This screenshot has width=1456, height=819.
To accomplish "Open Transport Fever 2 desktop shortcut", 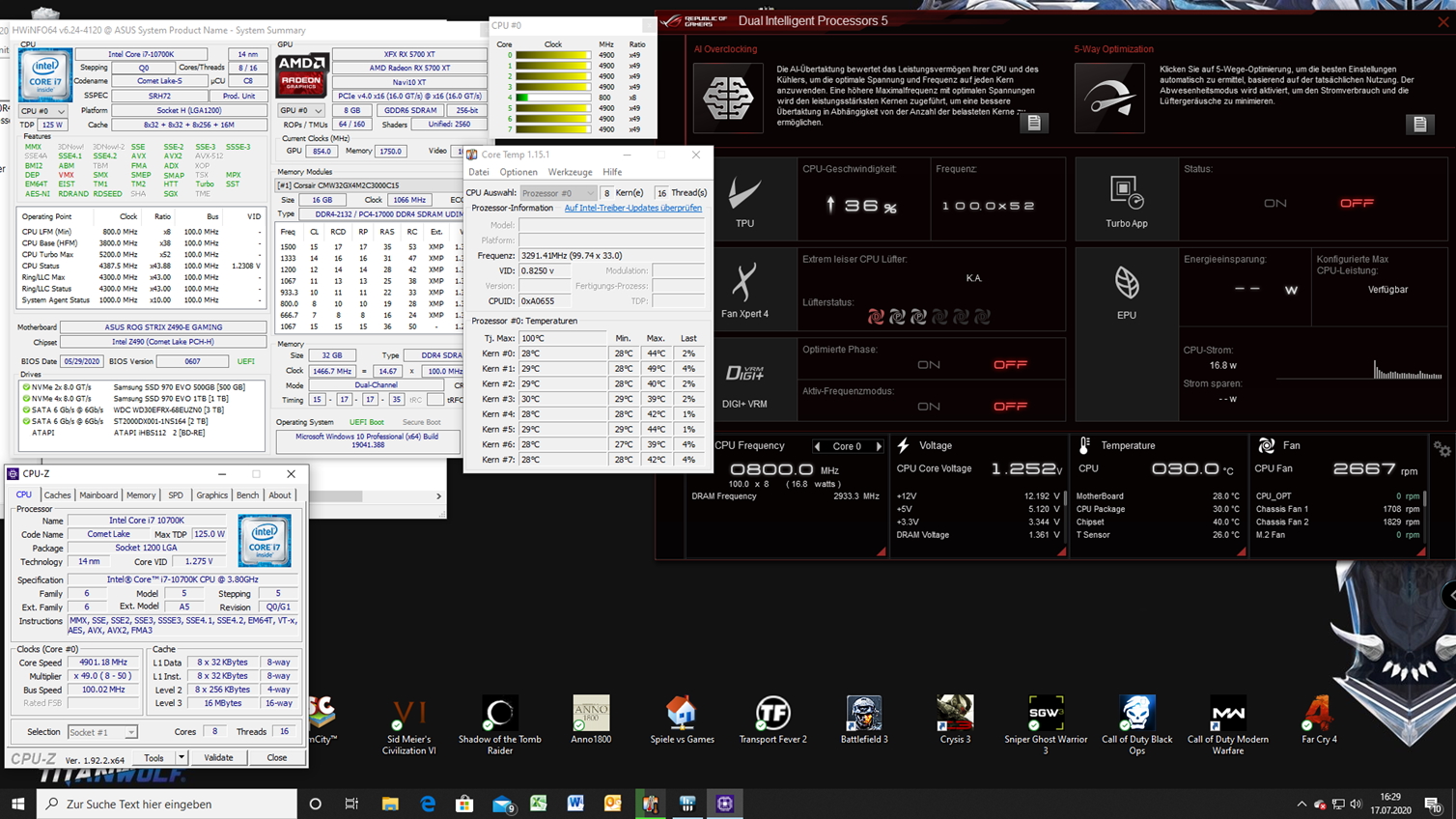I will 772,720.
